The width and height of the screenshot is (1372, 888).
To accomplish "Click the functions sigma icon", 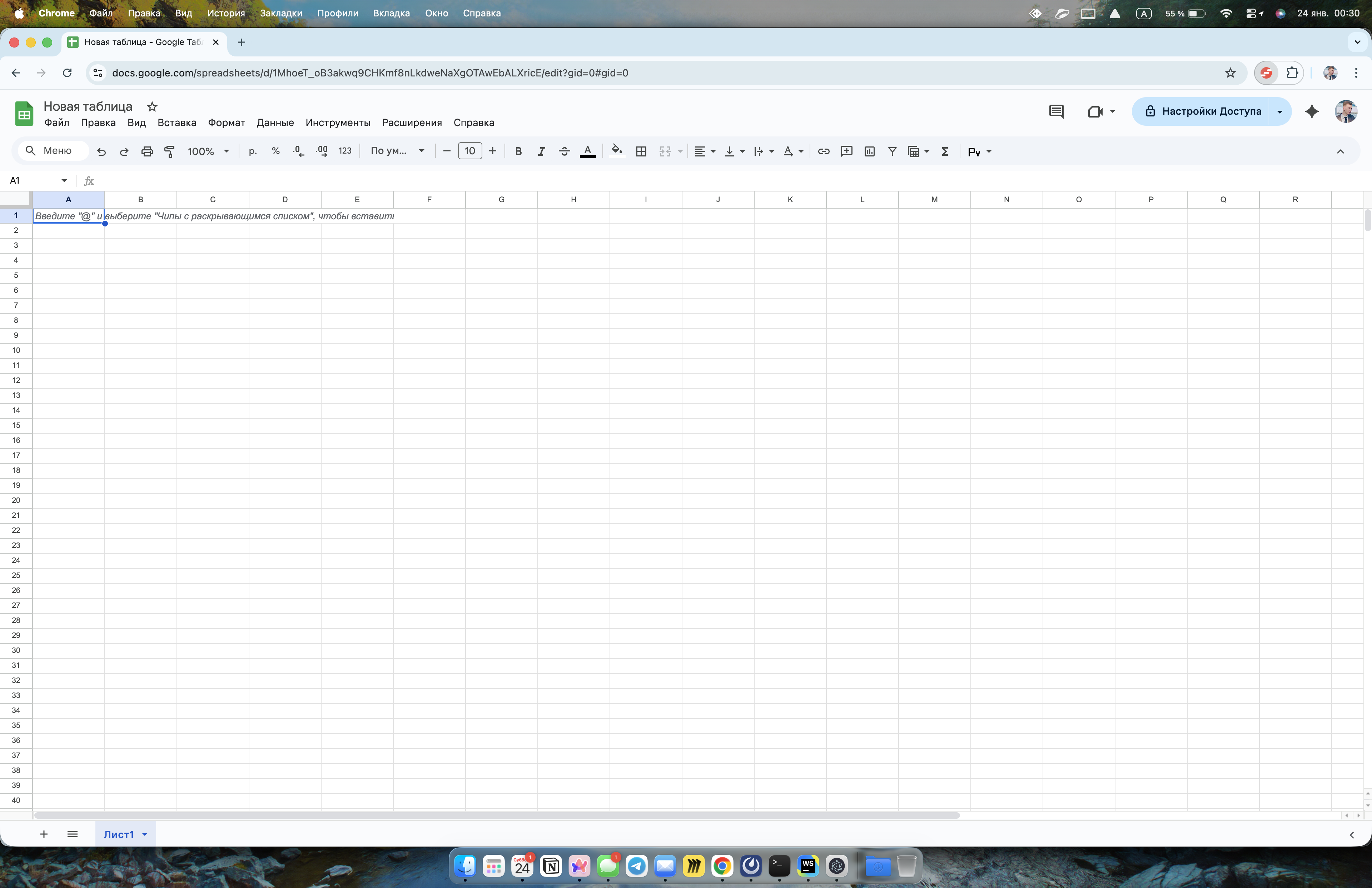I will click(x=945, y=151).
